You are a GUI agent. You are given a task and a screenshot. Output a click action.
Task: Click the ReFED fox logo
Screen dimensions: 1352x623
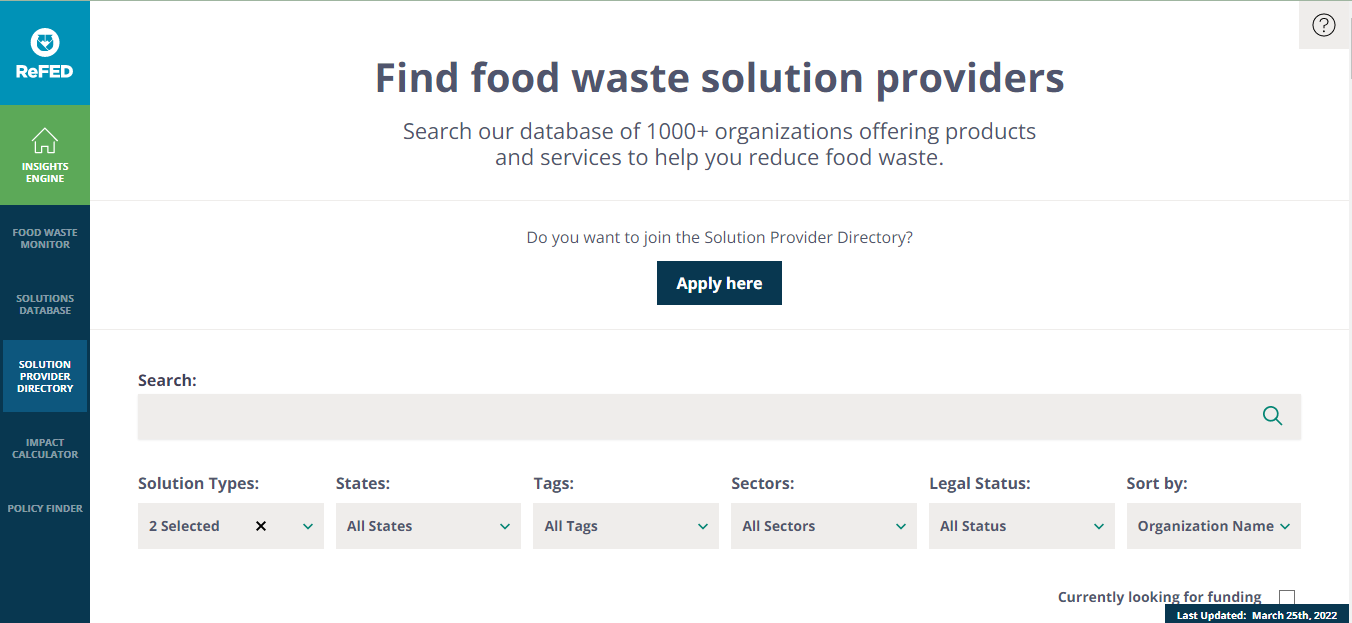click(45, 43)
